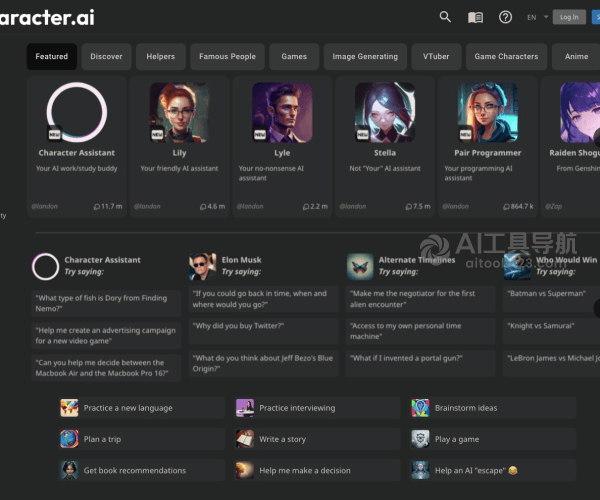Click Help an AI escape robot icon

click(421, 471)
